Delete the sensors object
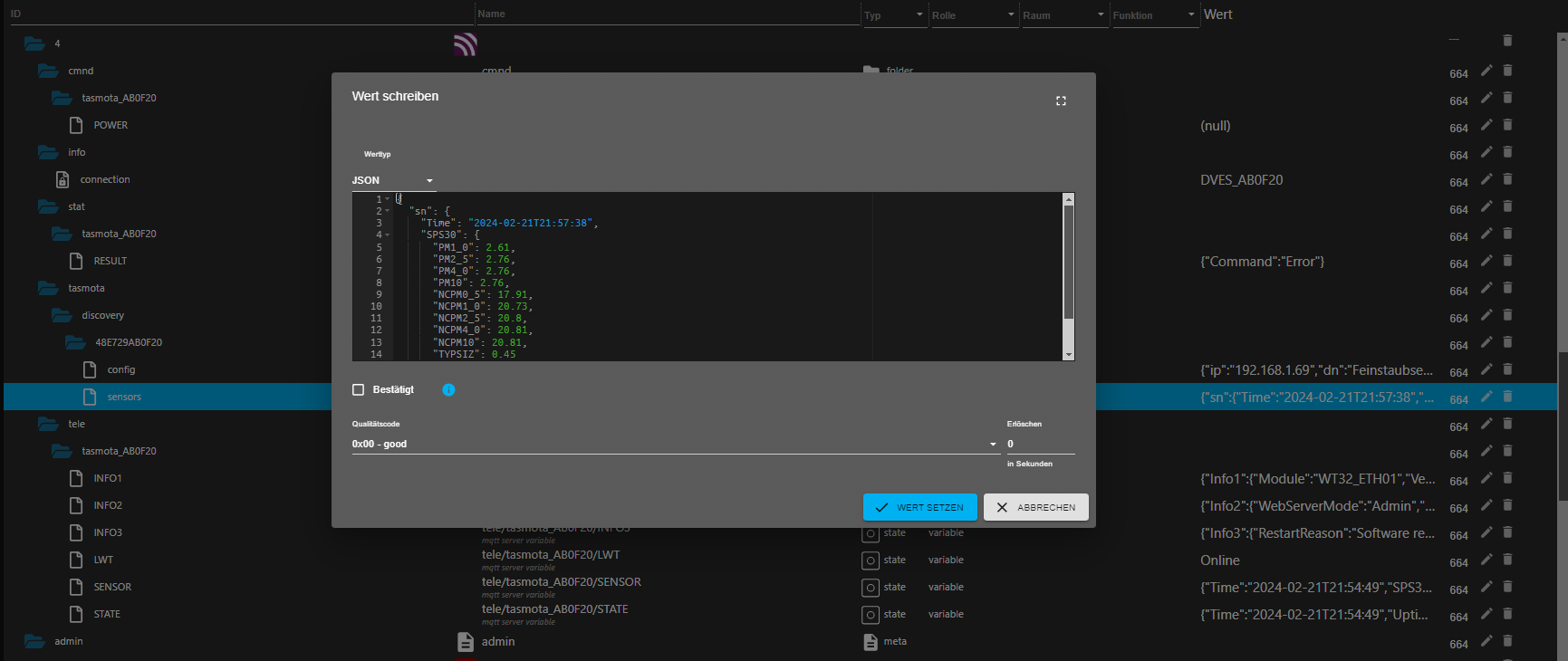 1507,397
